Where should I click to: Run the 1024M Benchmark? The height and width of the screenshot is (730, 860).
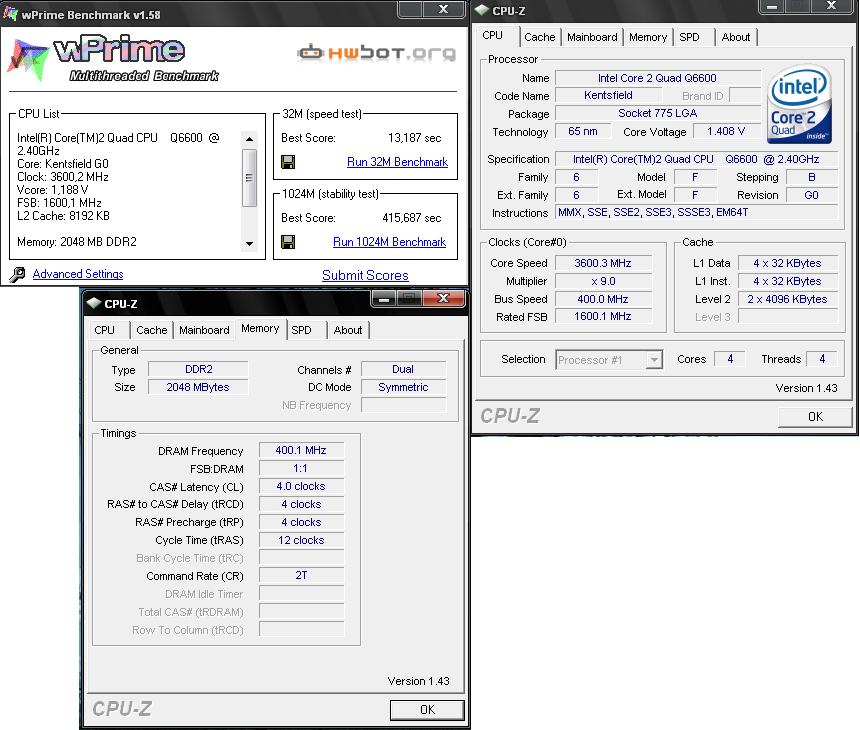click(389, 242)
